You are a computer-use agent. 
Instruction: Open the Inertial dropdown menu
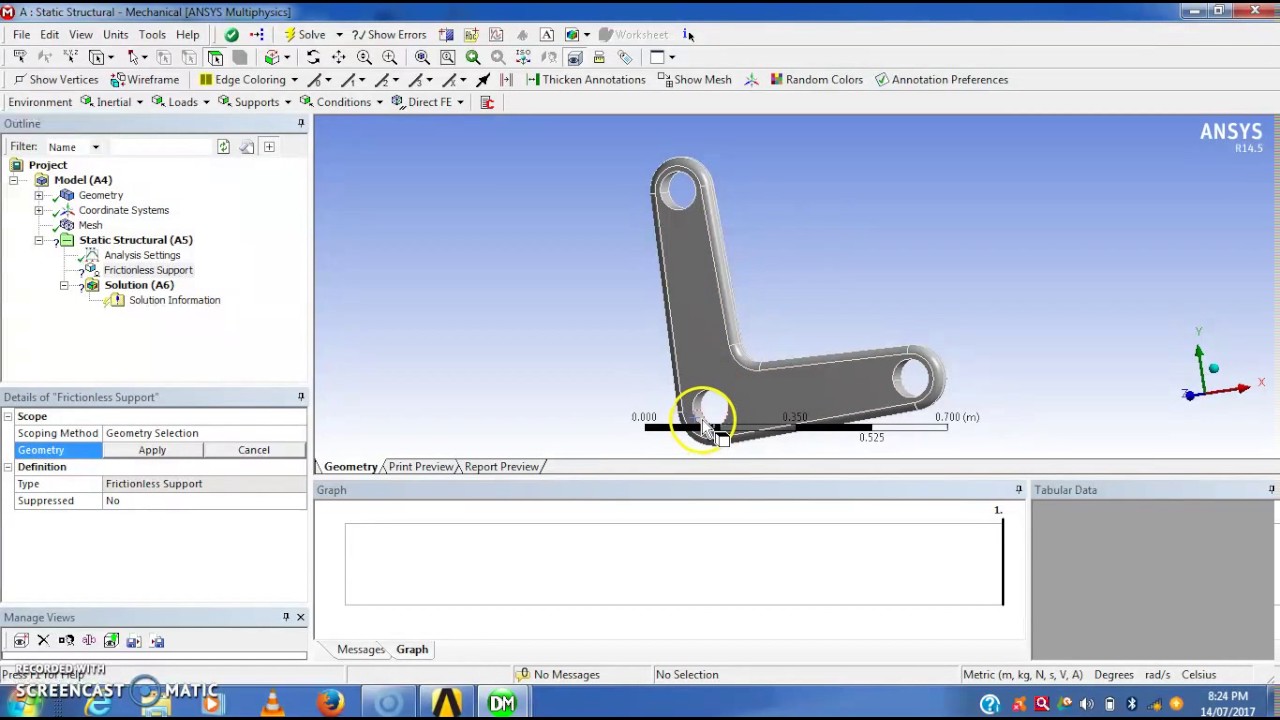[112, 102]
